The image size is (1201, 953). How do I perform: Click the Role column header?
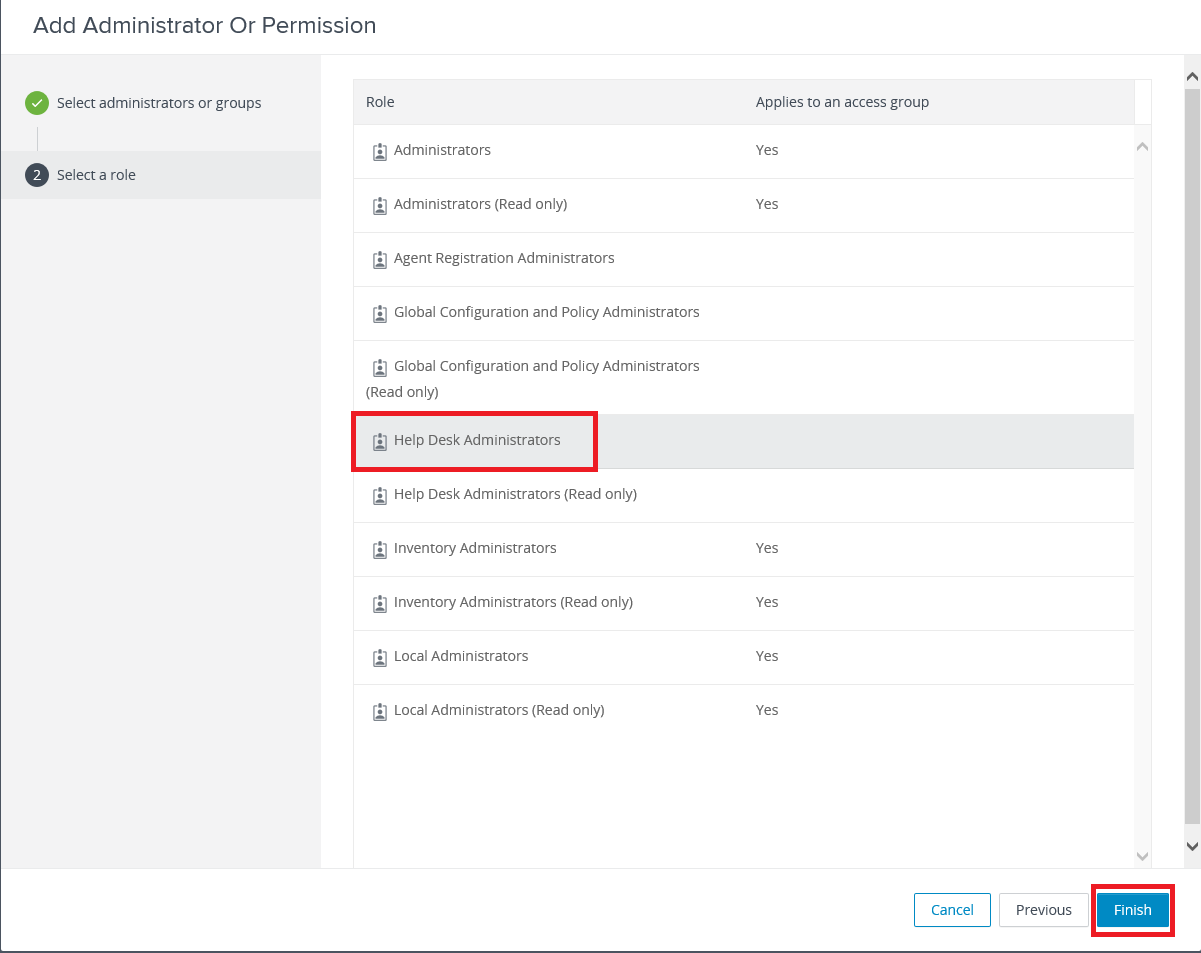(380, 102)
